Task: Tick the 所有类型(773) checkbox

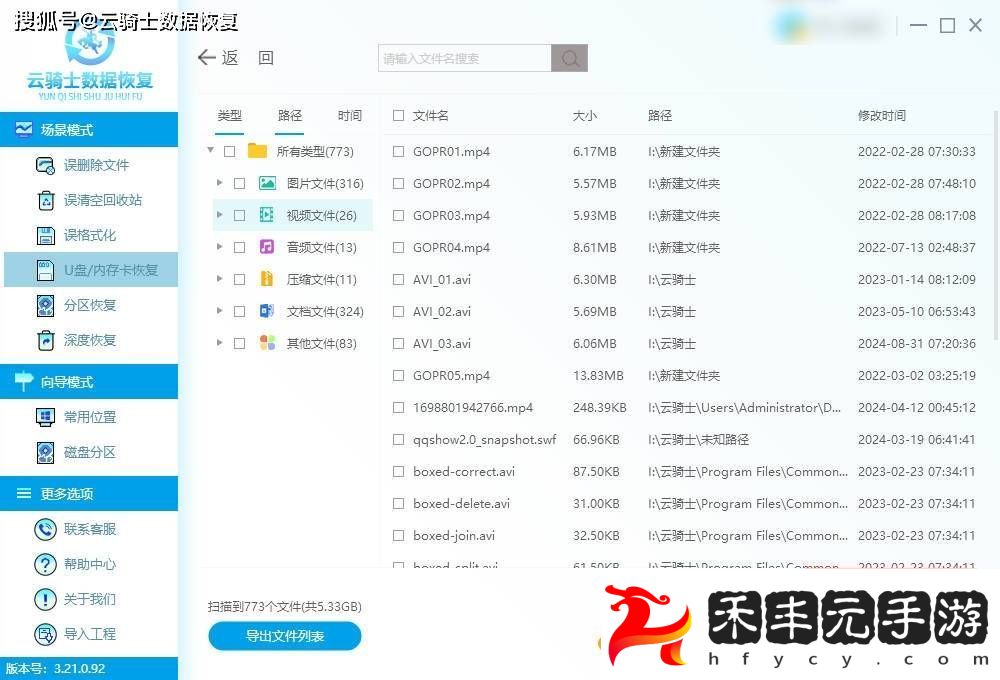Action: point(230,152)
